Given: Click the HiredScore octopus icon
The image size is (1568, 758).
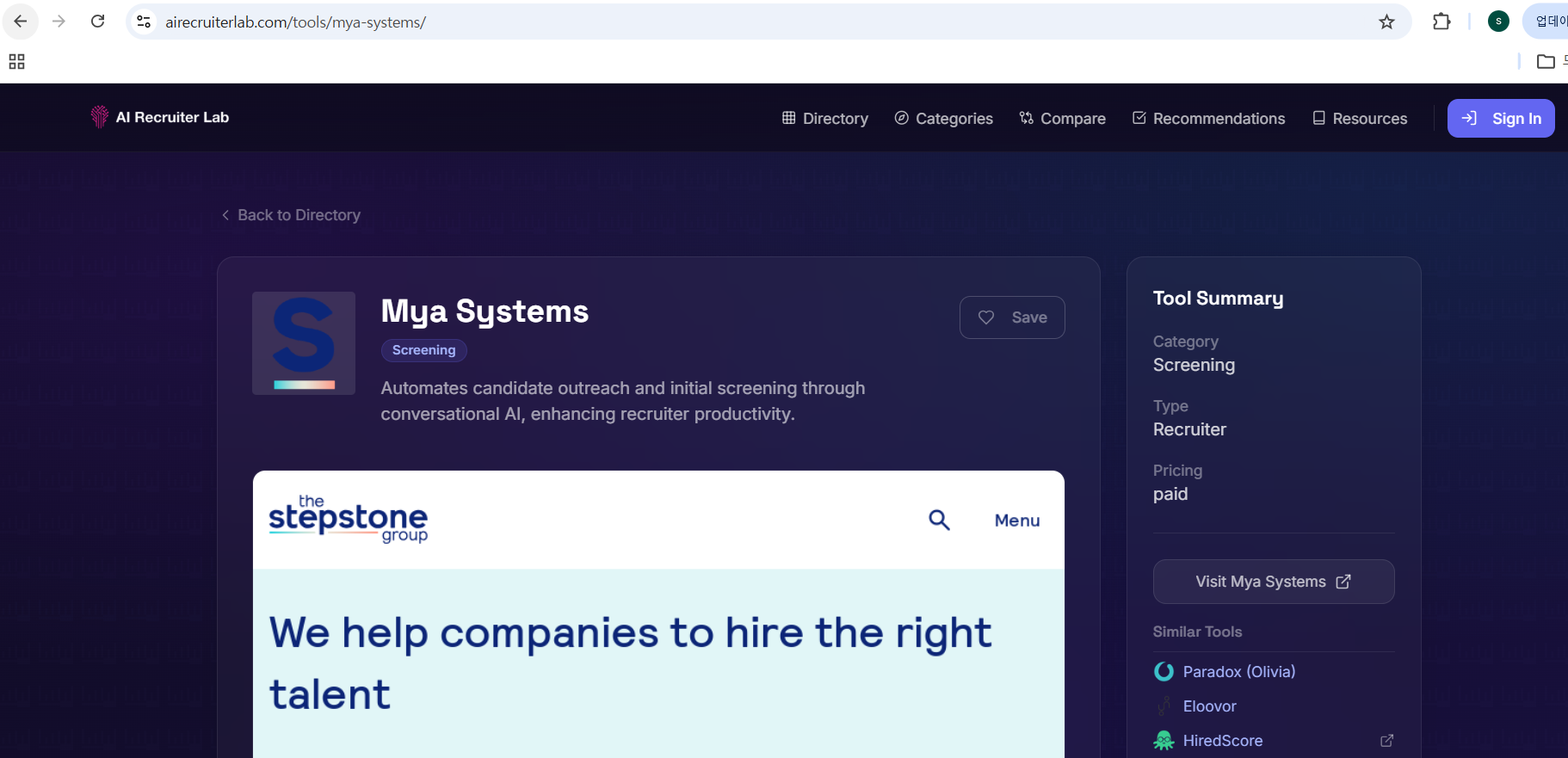Looking at the screenshot, I should (x=1164, y=741).
